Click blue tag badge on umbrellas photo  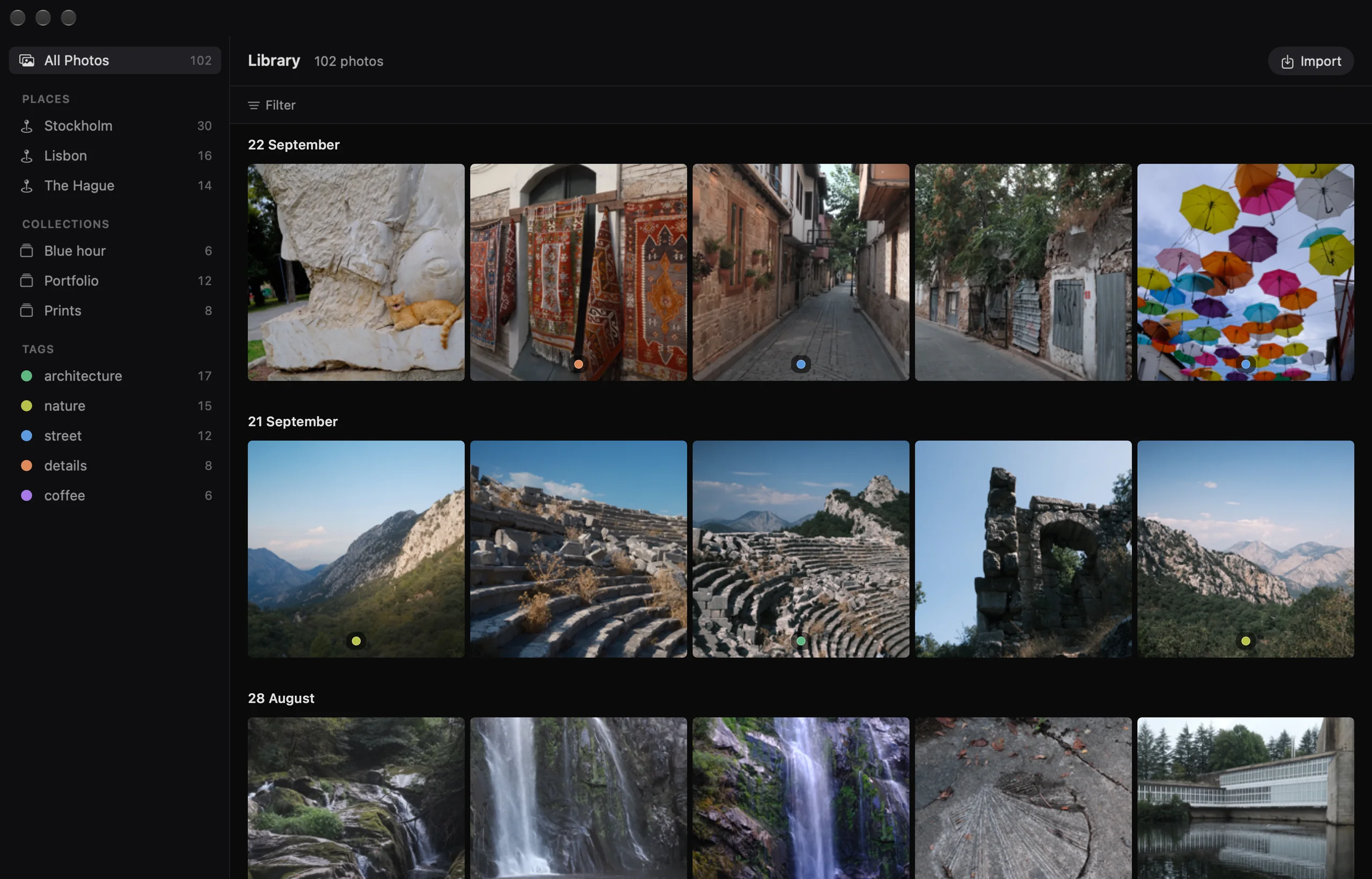[1246, 363]
